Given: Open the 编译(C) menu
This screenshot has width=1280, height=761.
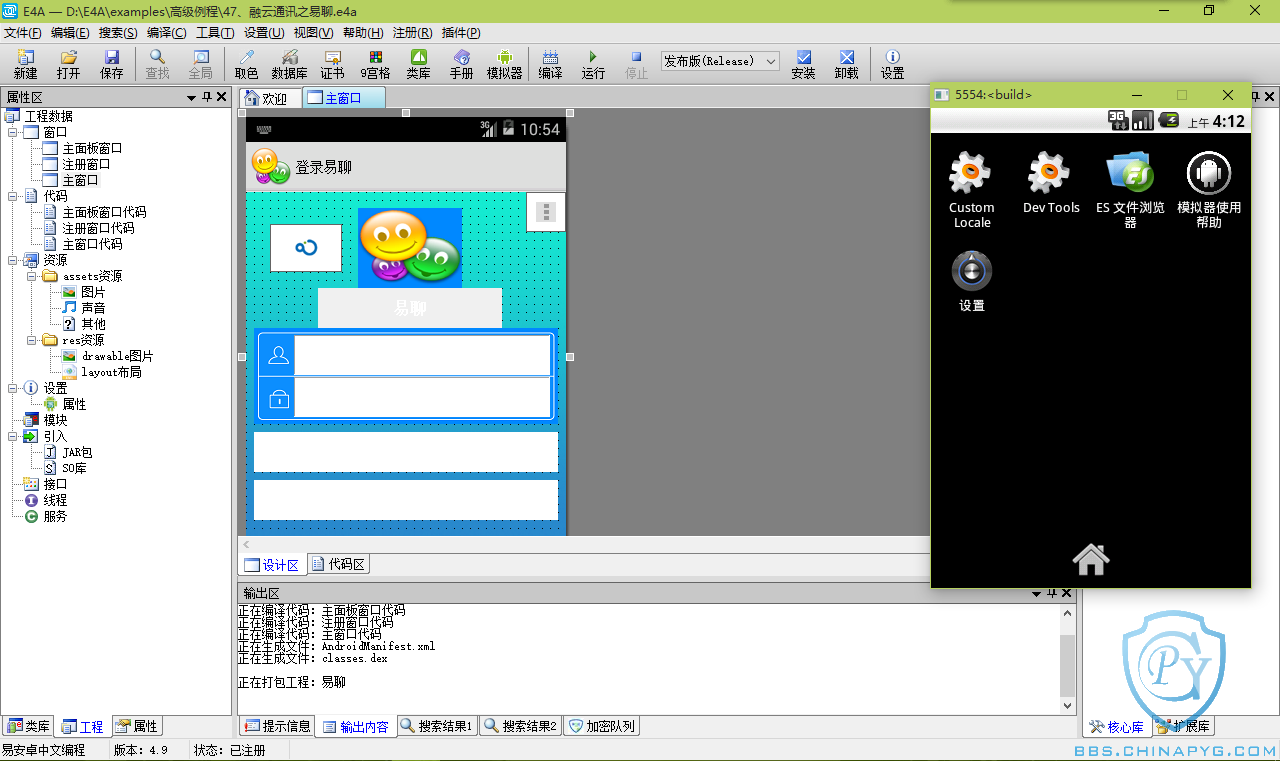Looking at the screenshot, I should [167, 33].
